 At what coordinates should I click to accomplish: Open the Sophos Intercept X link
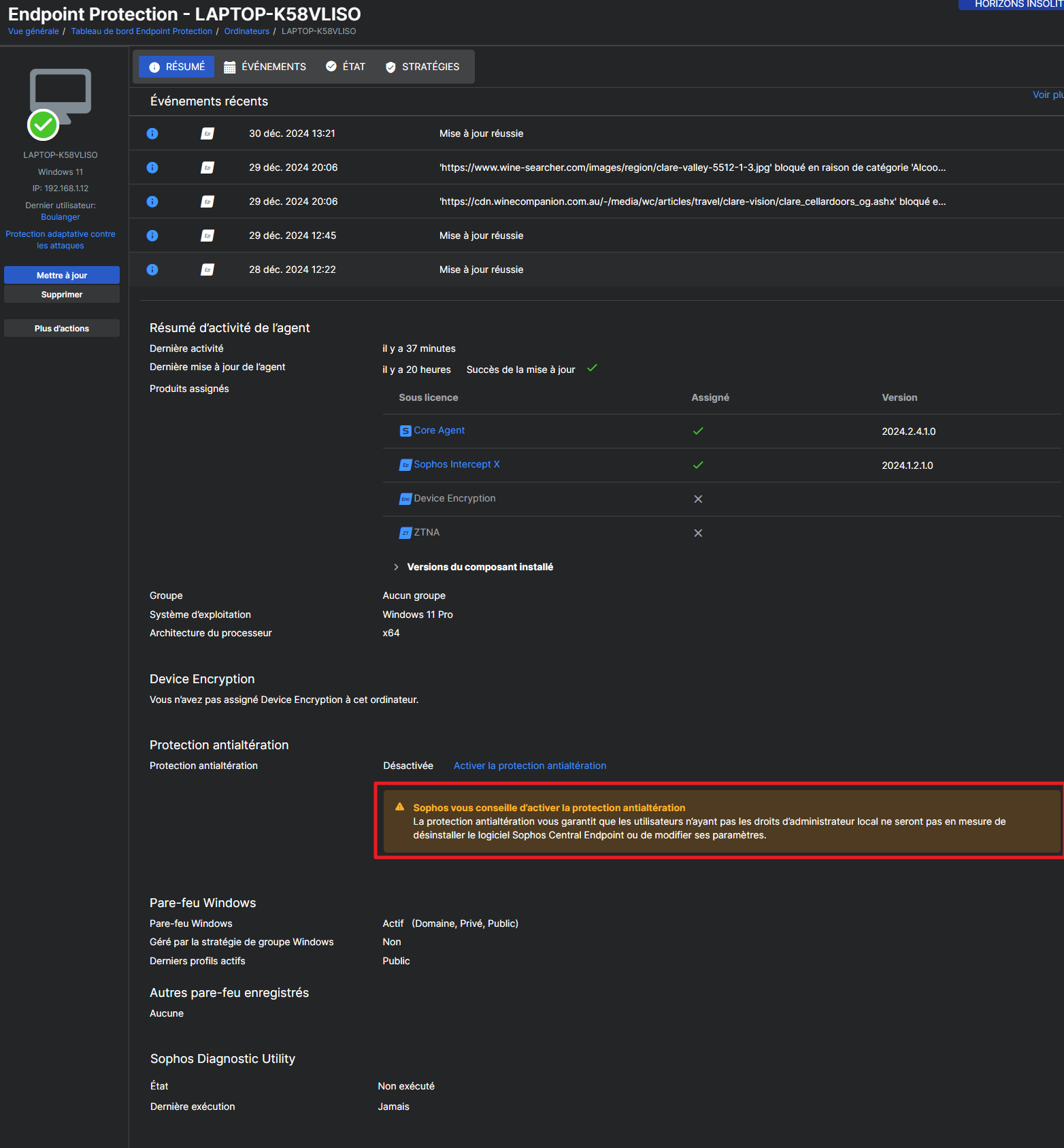[457, 464]
